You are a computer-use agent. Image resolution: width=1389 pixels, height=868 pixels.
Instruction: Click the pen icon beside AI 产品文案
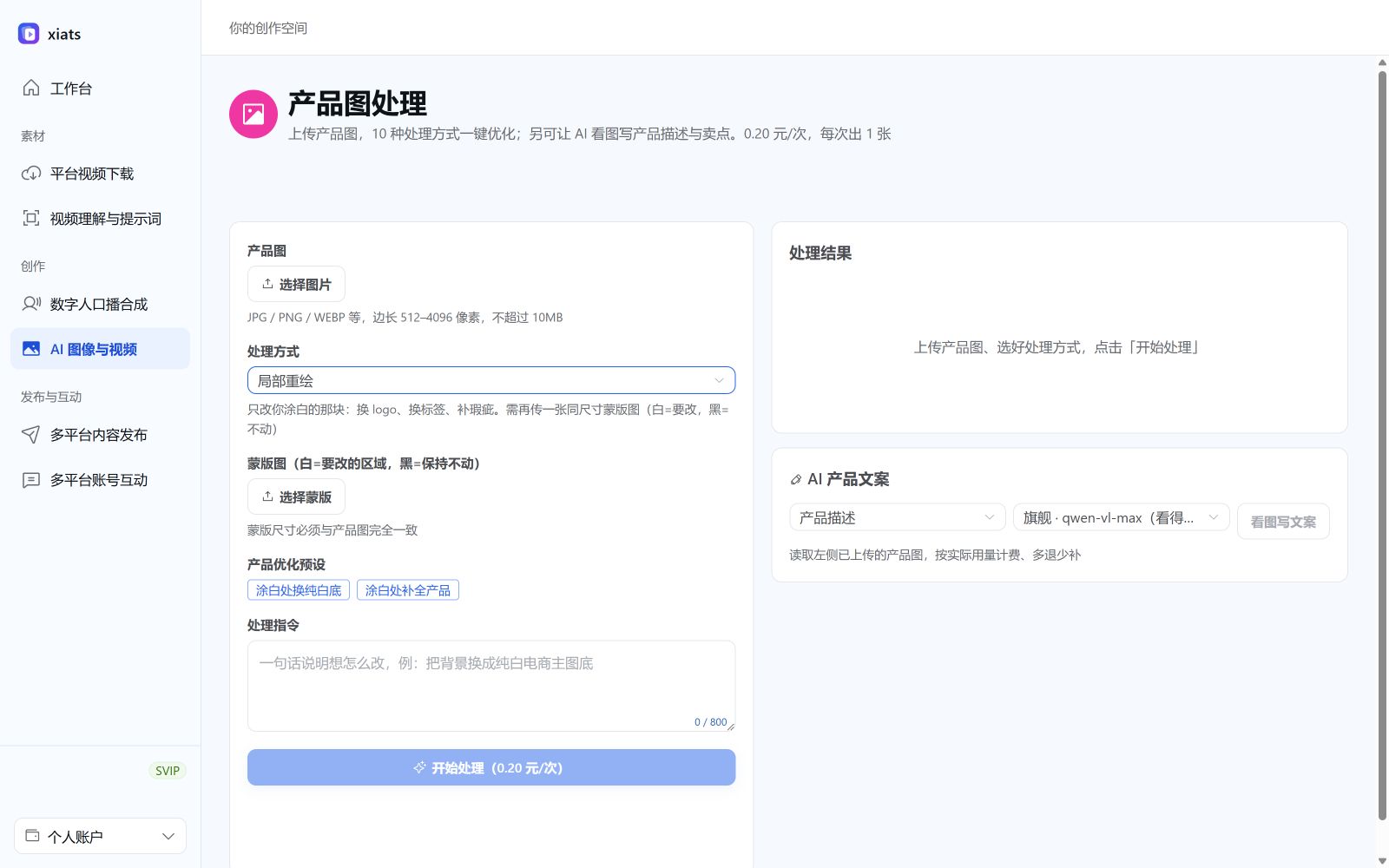tap(796, 479)
